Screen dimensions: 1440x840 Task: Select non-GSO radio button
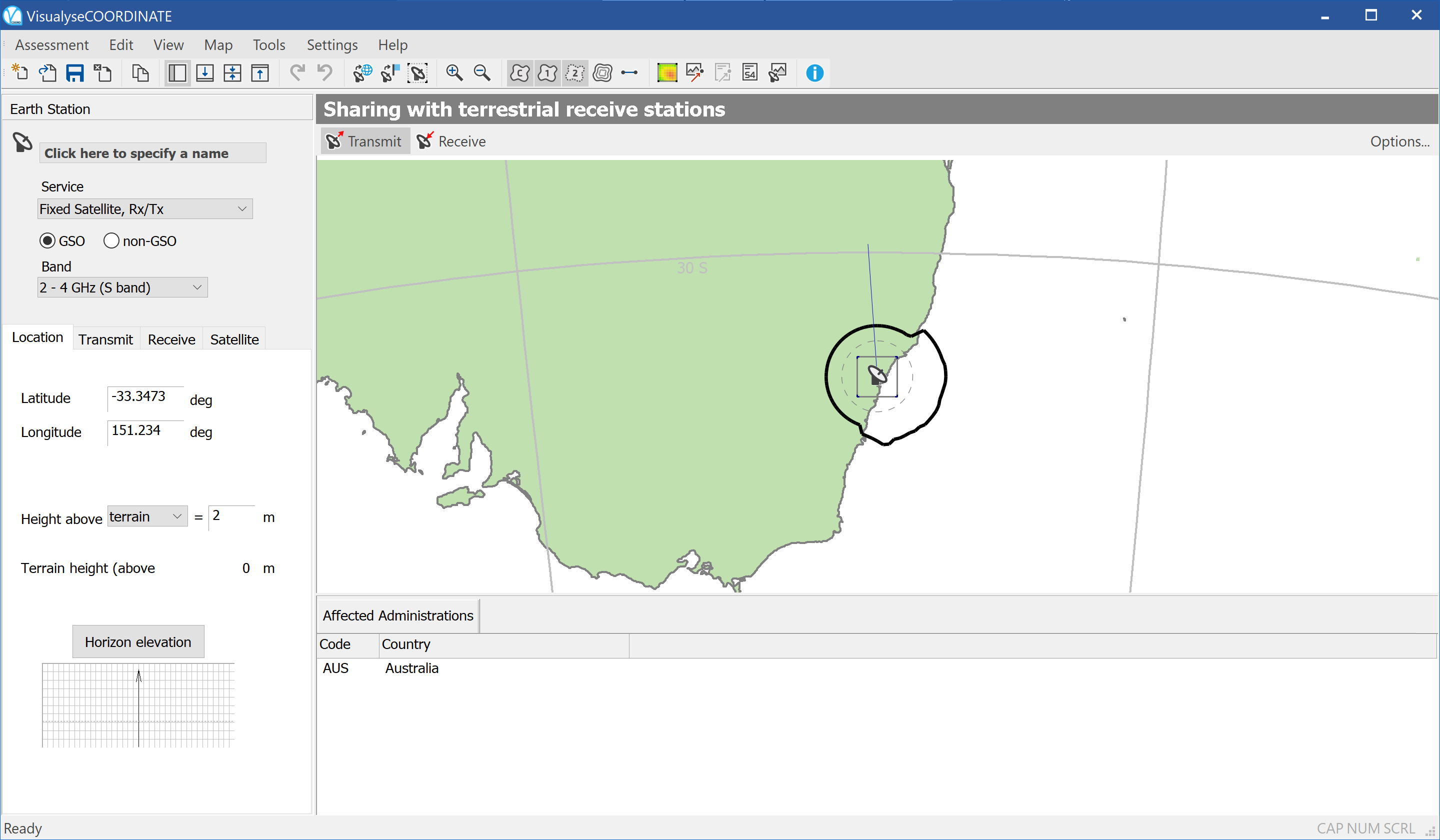point(111,241)
